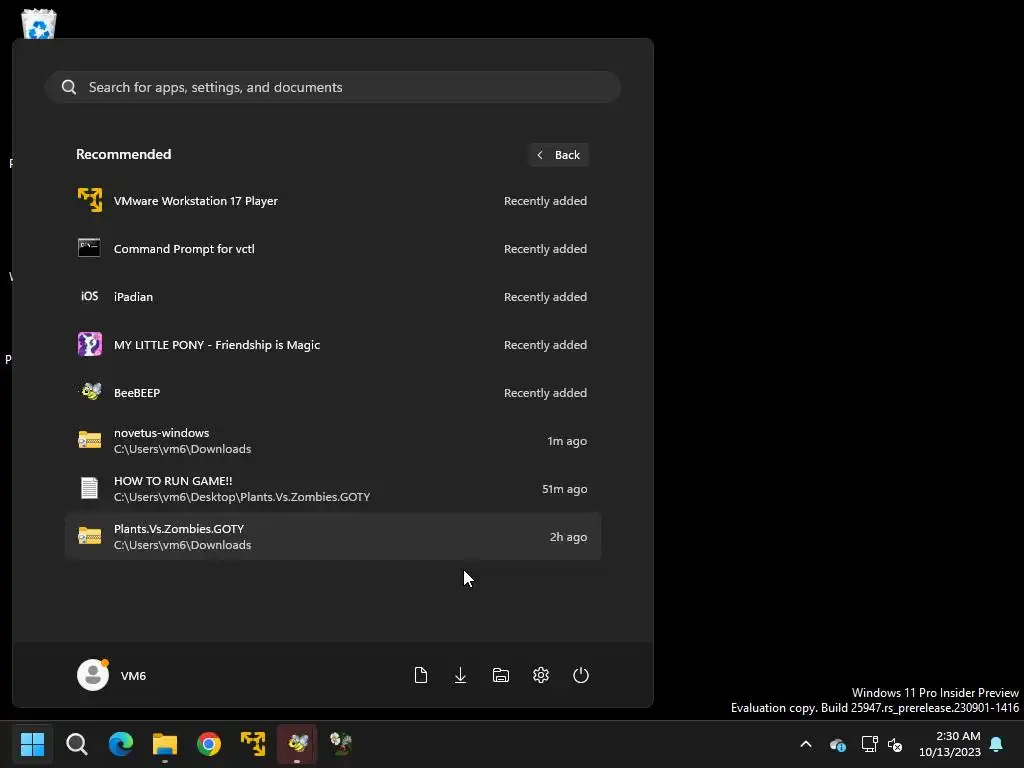Click the novetus-windows zip folder icon
This screenshot has width=1024, height=768.
coord(89,440)
